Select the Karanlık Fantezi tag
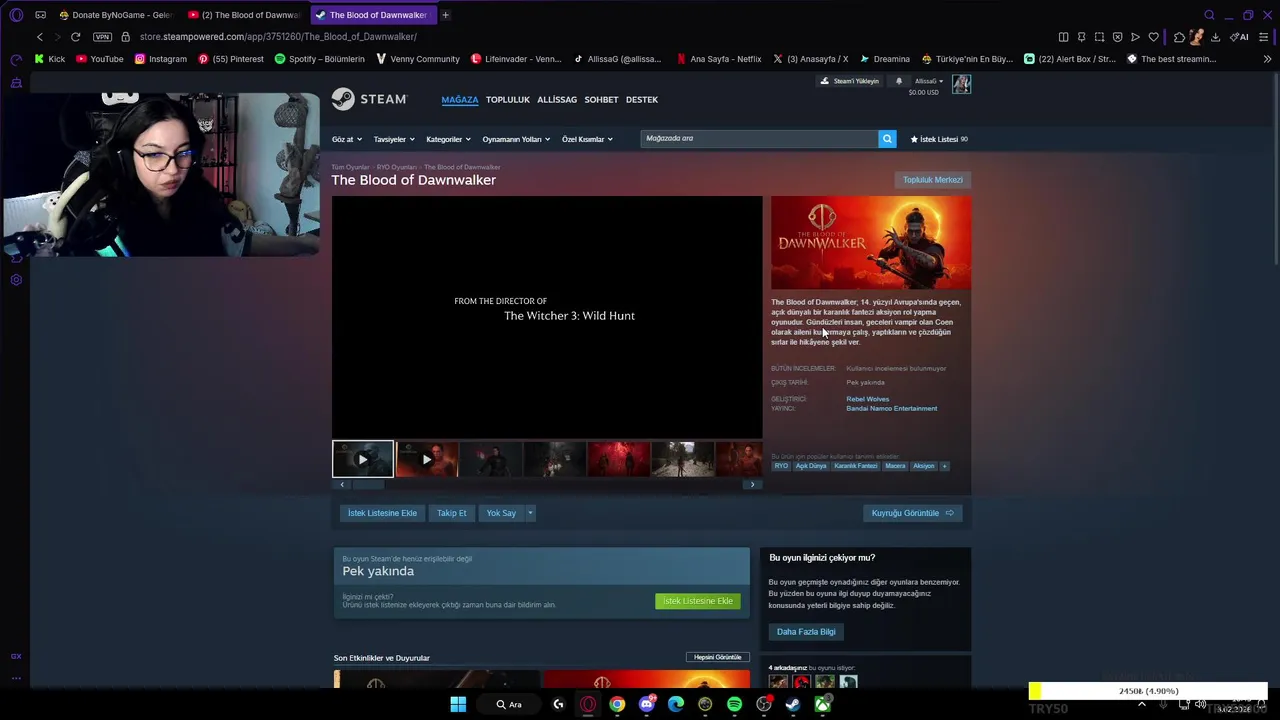The image size is (1280, 720). pyautogui.click(x=856, y=466)
